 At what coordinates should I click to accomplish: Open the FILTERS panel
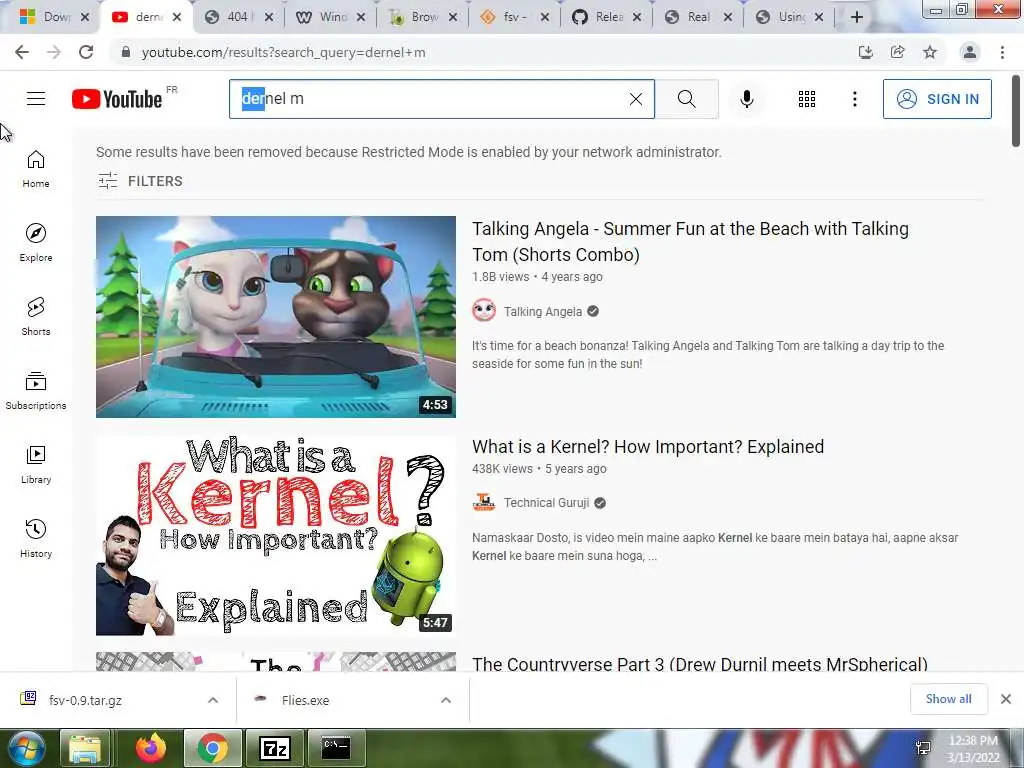(x=140, y=181)
